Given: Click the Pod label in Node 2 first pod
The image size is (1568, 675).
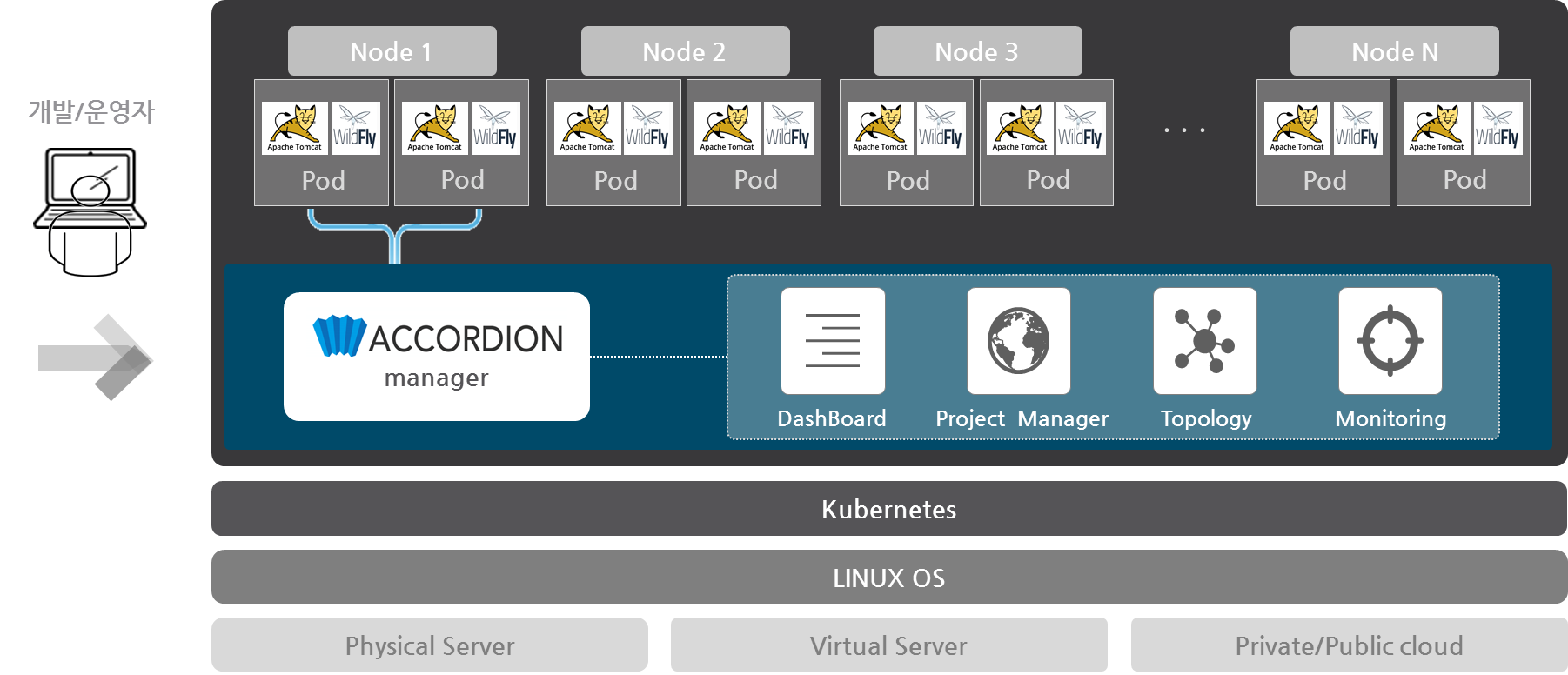Looking at the screenshot, I should [x=616, y=180].
